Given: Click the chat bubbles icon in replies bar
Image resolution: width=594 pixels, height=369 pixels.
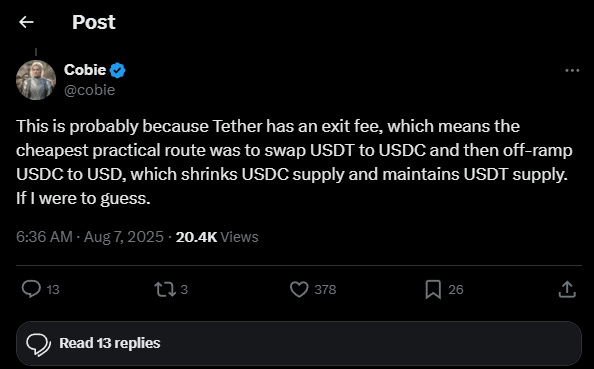Looking at the screenshot, I should tap(38, 344).
